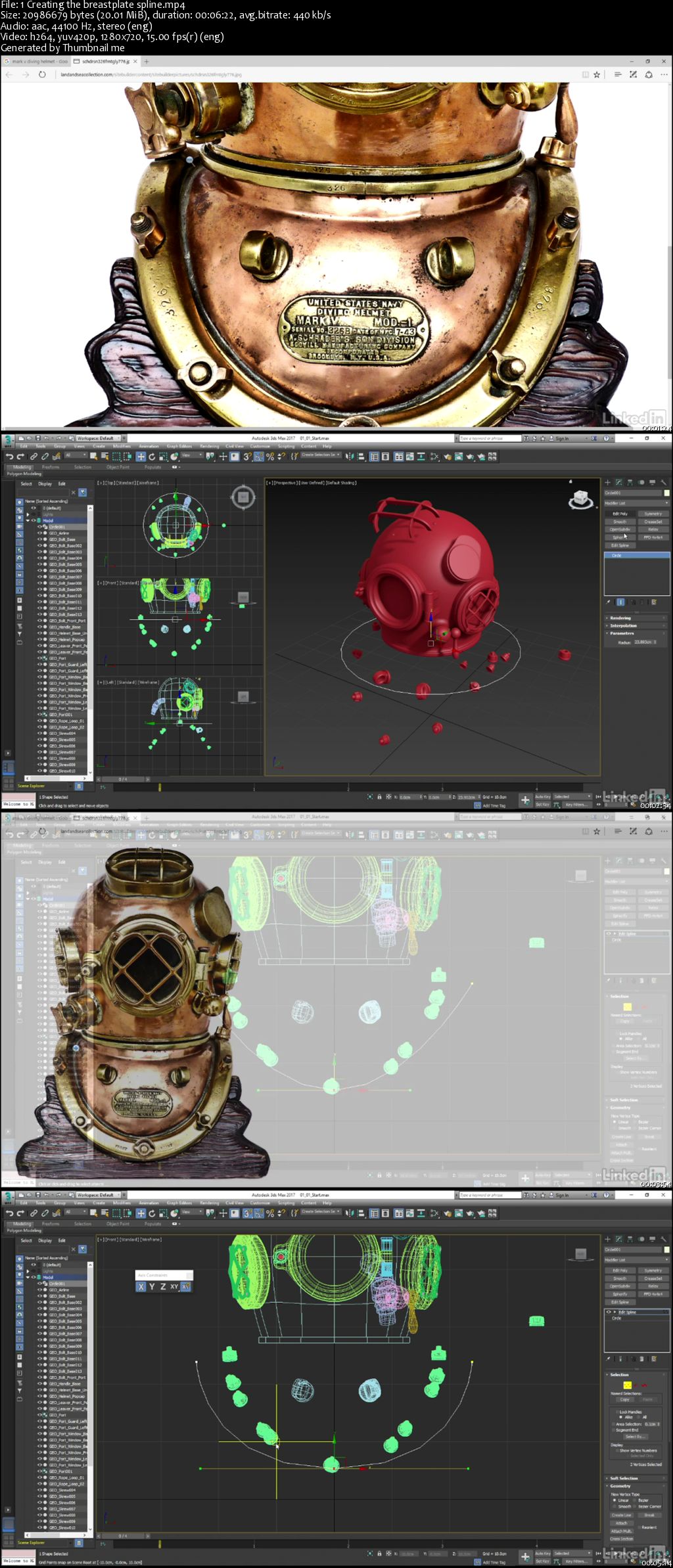Click the Pin Stack icon in the 00:05:14 frame
This screenshot has width=673, height=1568.
608,1359
